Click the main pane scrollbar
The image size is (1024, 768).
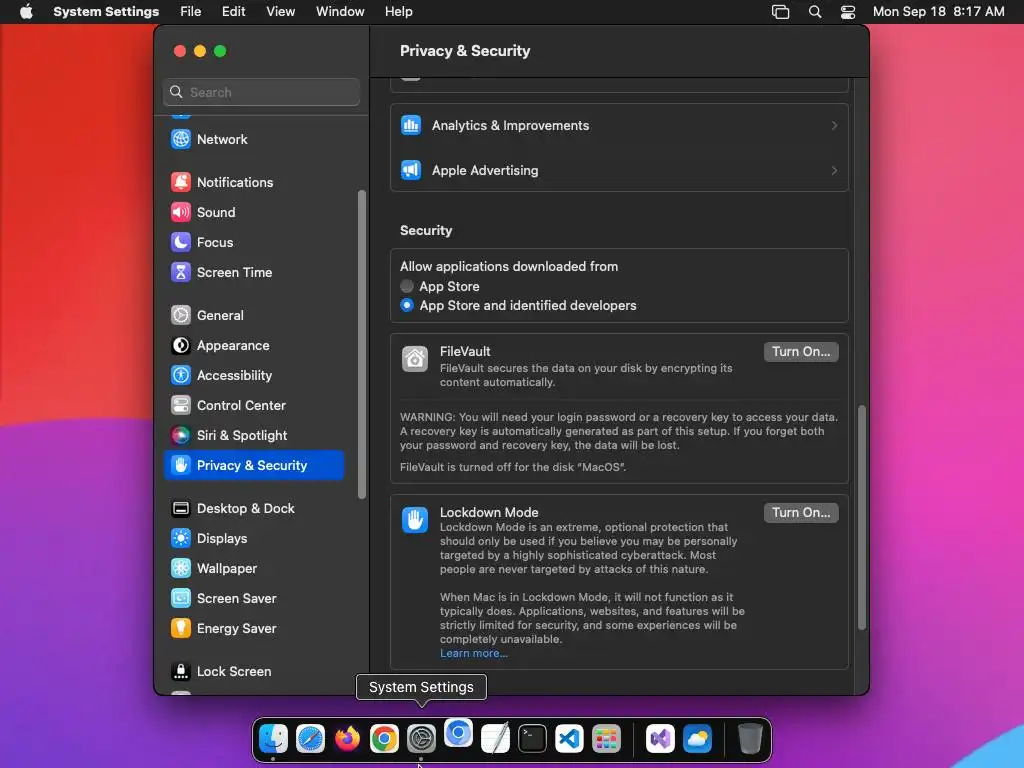[x=861, y=517]
